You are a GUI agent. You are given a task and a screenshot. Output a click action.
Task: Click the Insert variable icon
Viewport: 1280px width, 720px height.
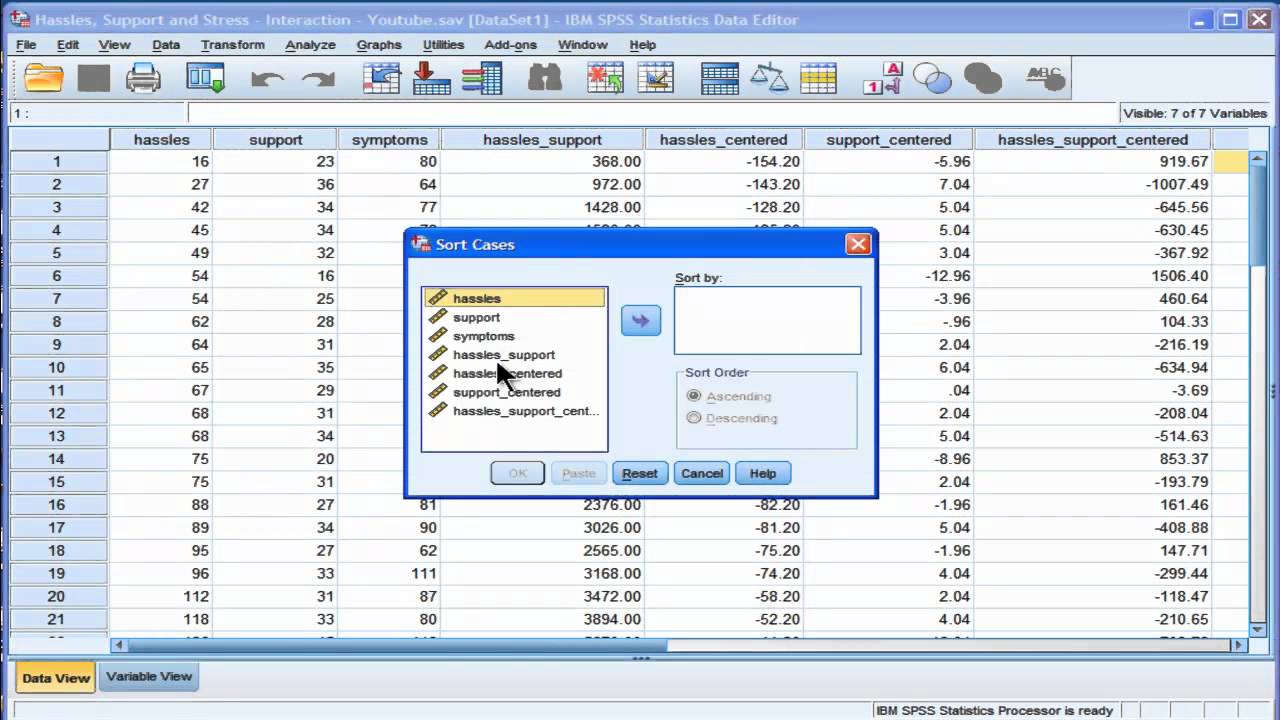[x=655, y=78]
